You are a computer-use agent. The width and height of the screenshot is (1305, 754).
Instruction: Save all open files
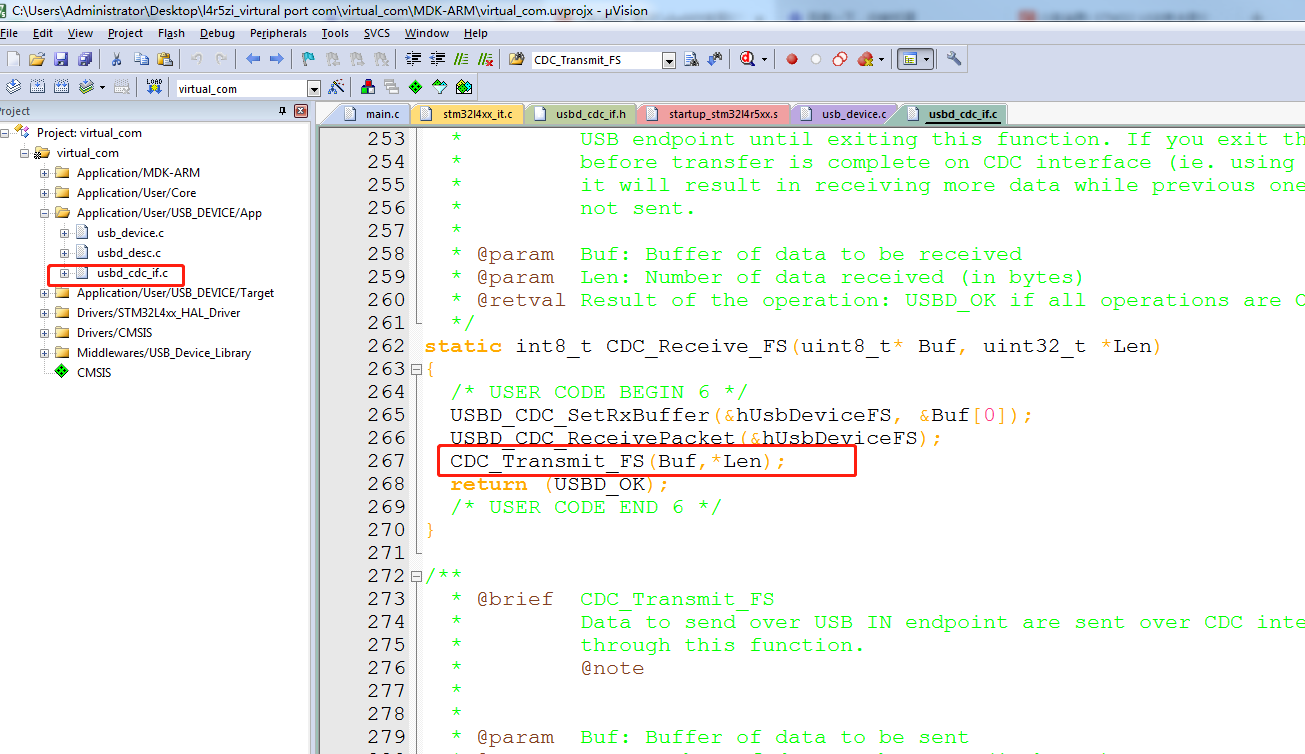85,59
